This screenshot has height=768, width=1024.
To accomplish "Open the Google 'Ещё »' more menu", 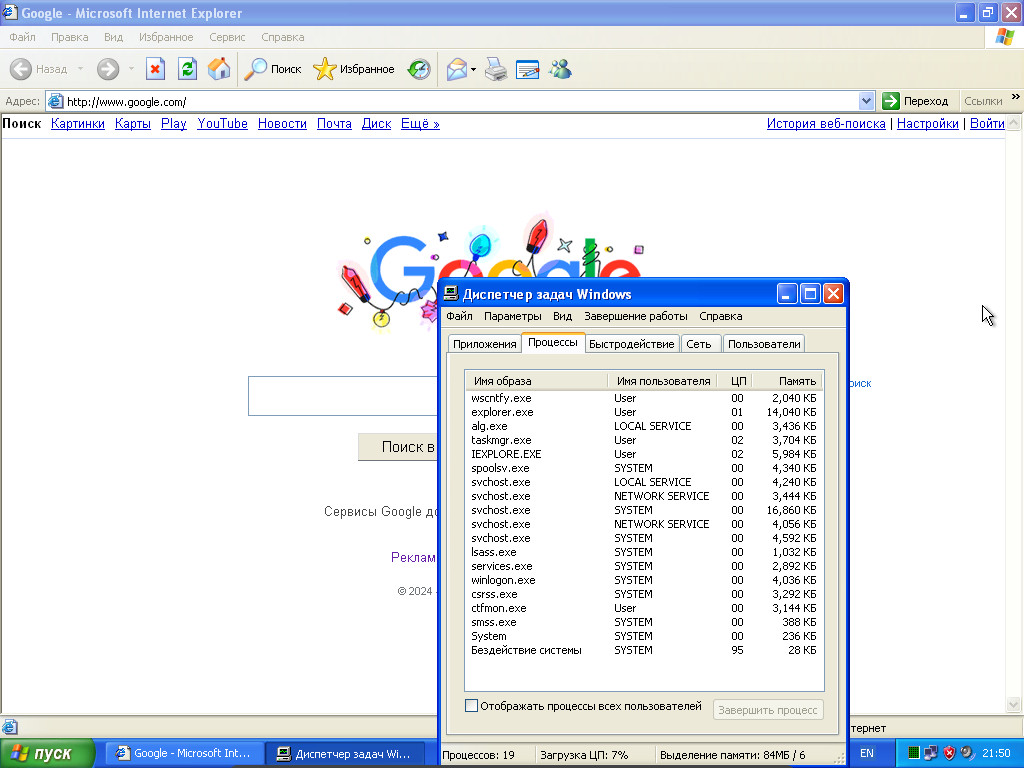I will [420, 123].
